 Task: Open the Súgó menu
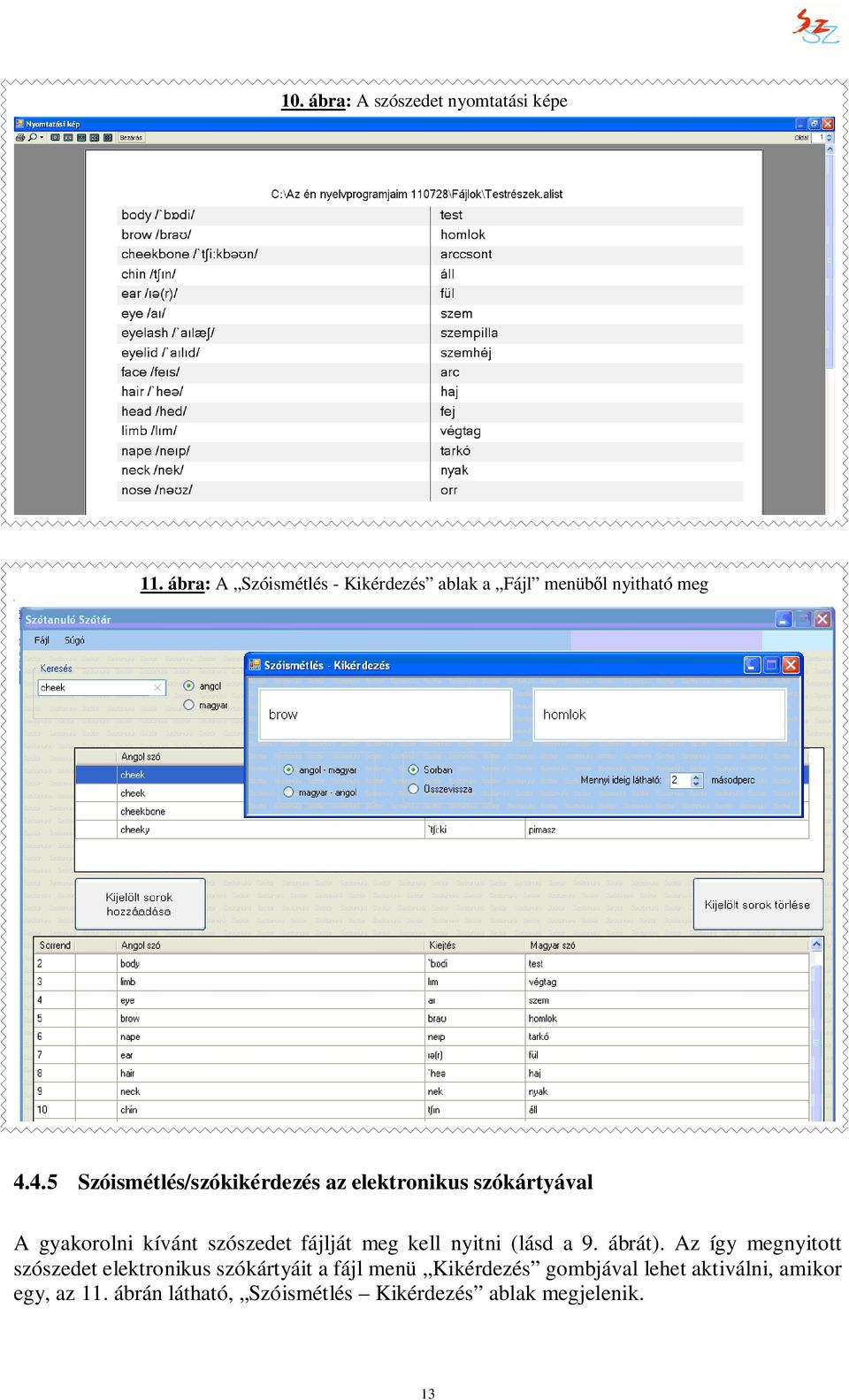coord(74,640)
